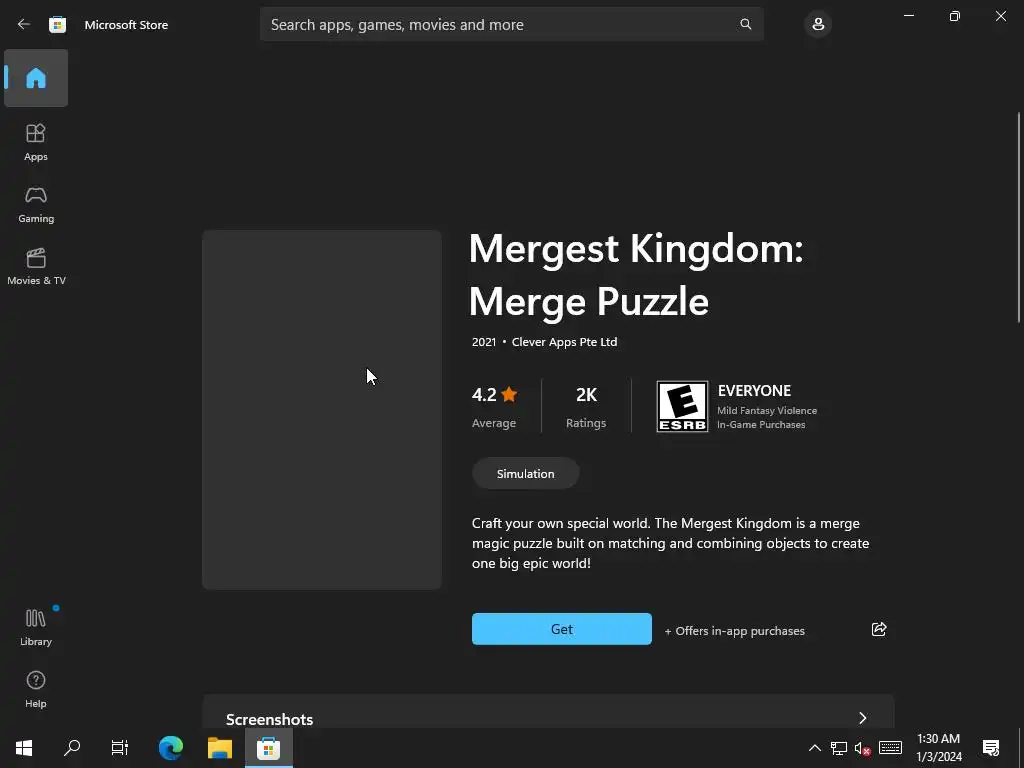The width and height of the screenshot is (1024, 768).
Task: Open the user account profile icon
Action: [818, 24]
